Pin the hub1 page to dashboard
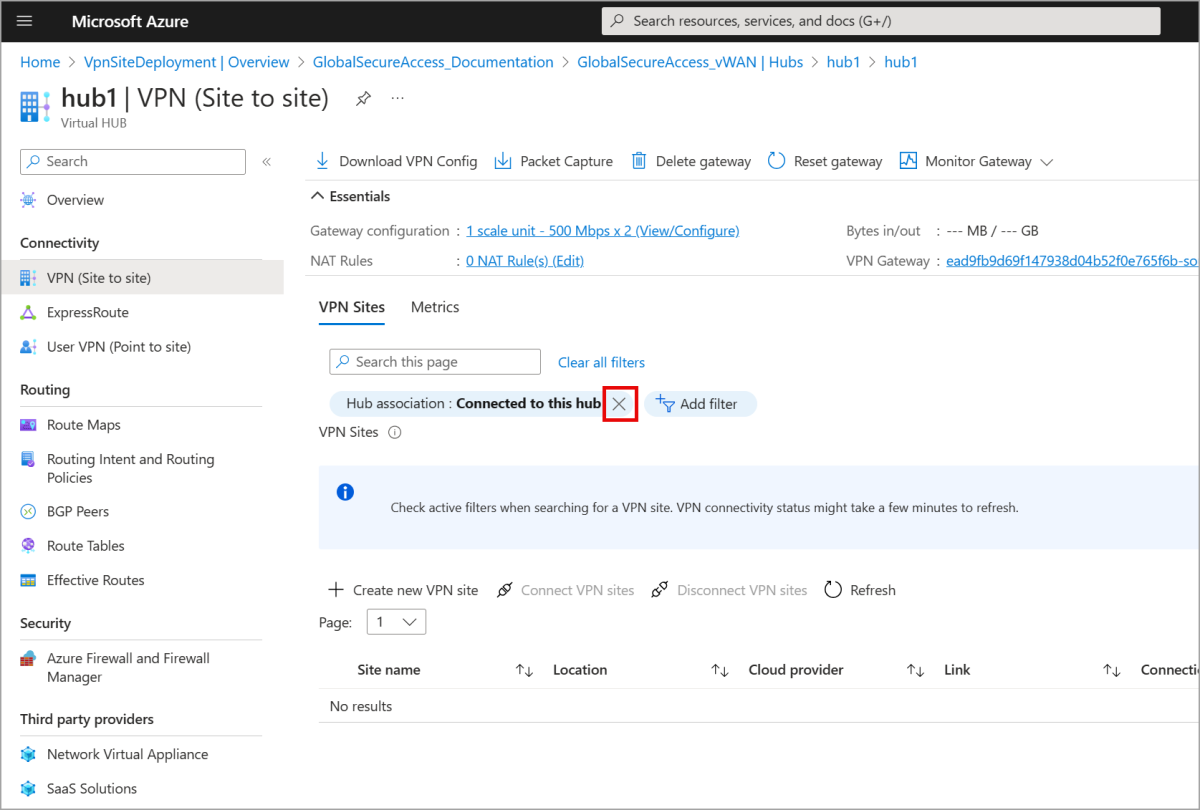Screen dimensions: 1200x810 pyautogui.click(x=363, y=98)
